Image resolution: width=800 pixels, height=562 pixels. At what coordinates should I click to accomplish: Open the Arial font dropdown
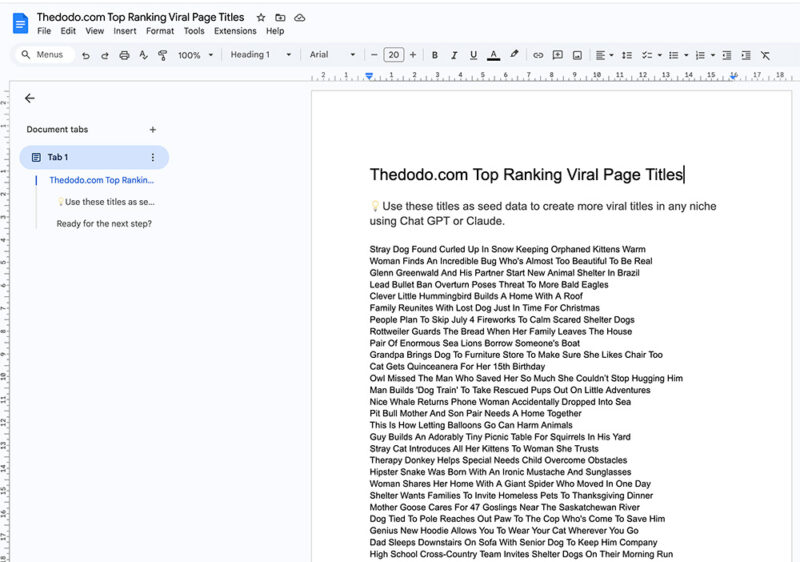pyautogui.click(x=332, y=55)
